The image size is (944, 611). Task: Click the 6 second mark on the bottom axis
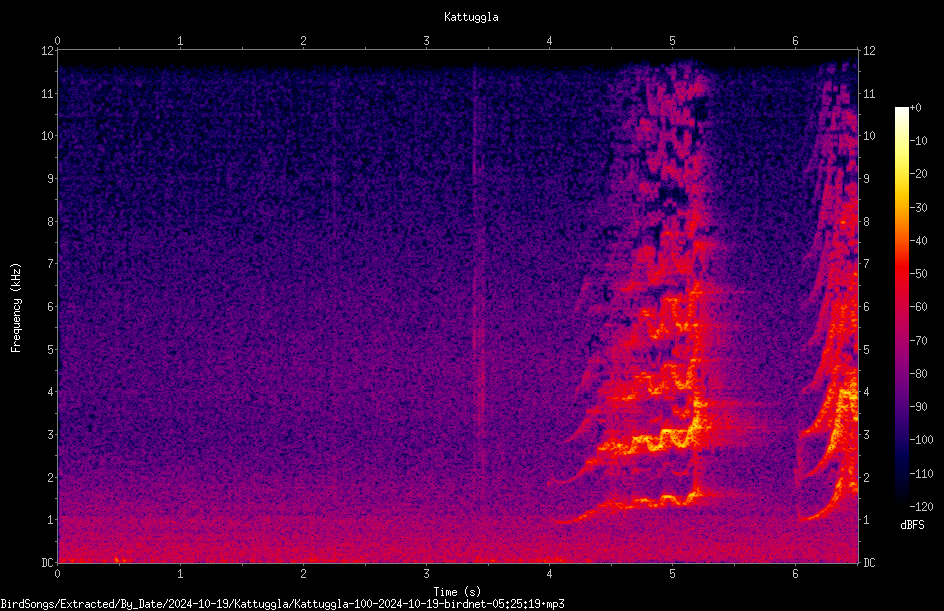pos(795,574)
